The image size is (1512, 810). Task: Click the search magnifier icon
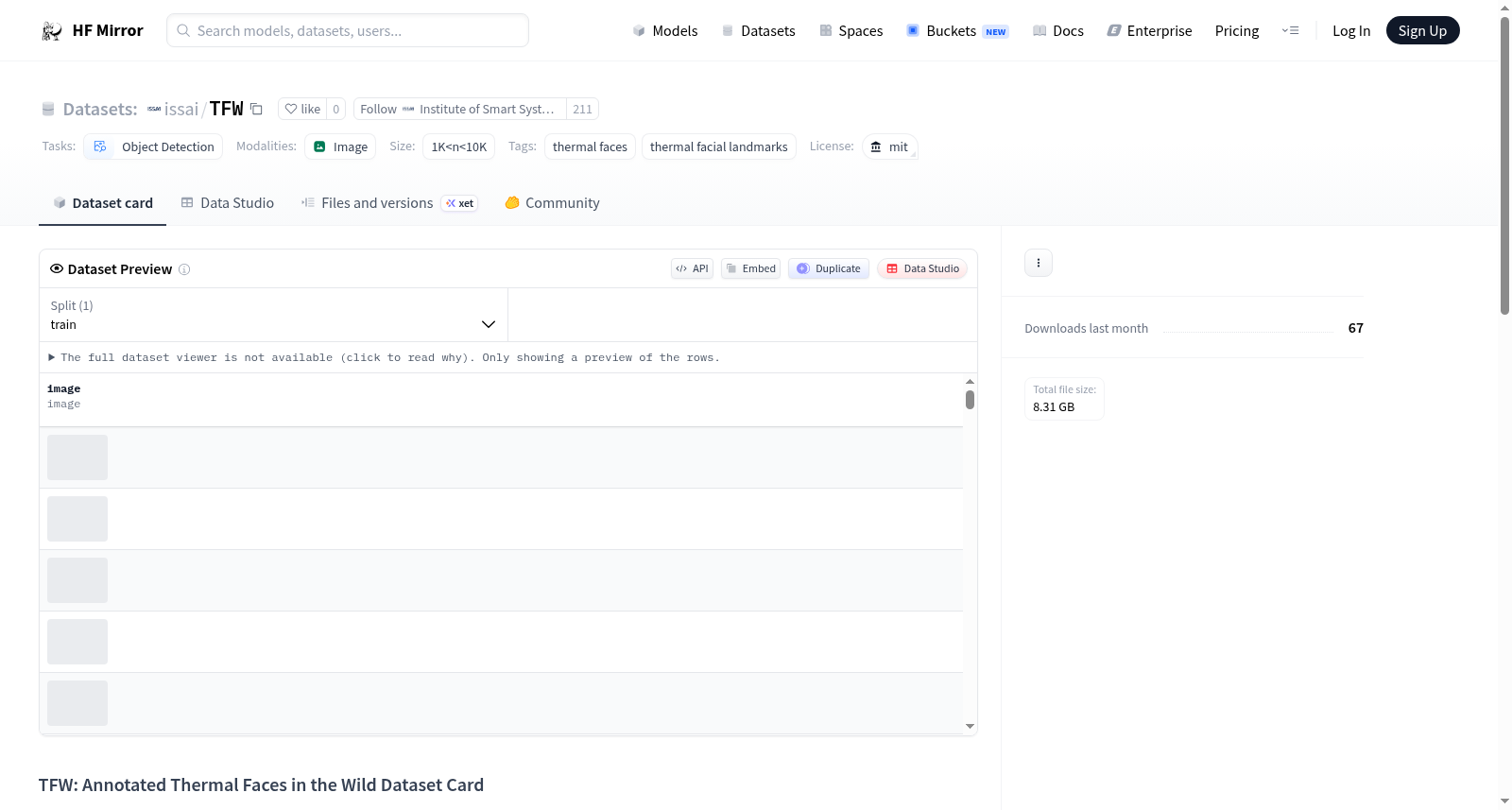click(x=183, y=30)
